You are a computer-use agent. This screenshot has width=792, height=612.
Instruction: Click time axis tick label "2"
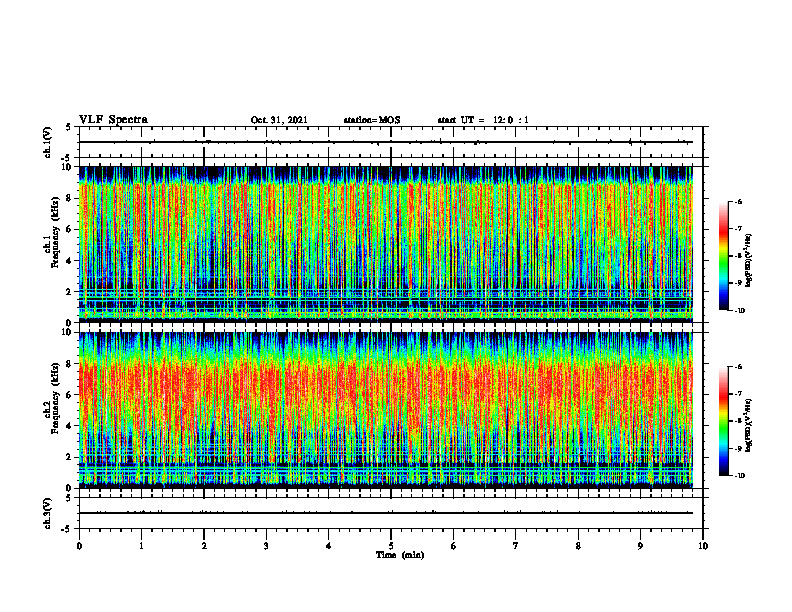coord(204,546)
